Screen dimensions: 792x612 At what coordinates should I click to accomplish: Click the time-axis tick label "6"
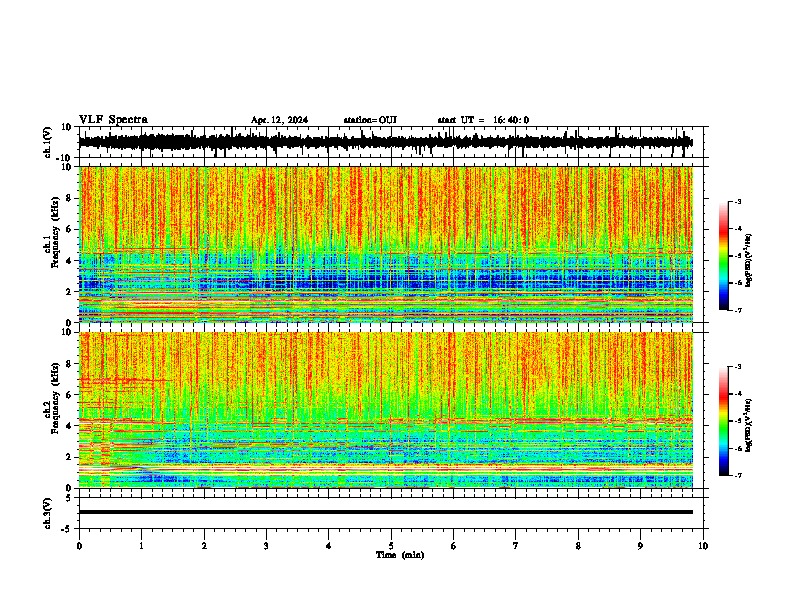pyautogui.click(x=454, y=546)
